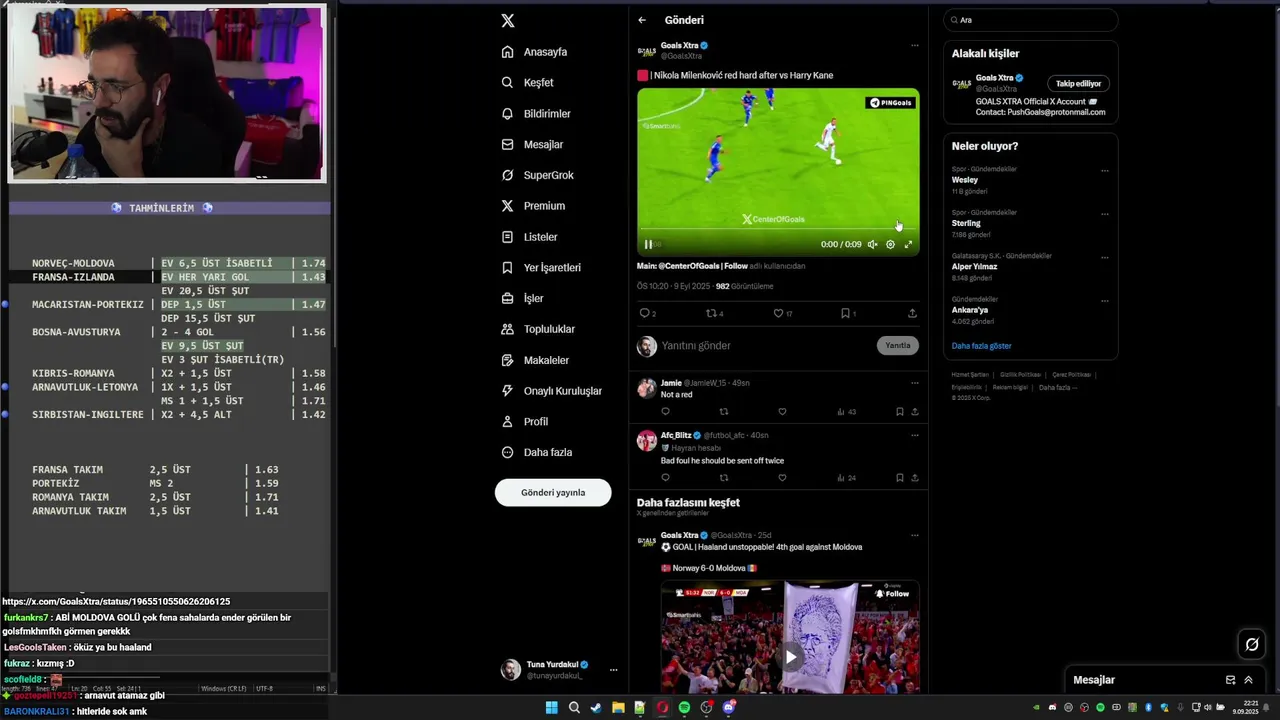Open Steam from the taskbar
The image size is (1280, 720).
pyautogui.click(x=596, y=708)
